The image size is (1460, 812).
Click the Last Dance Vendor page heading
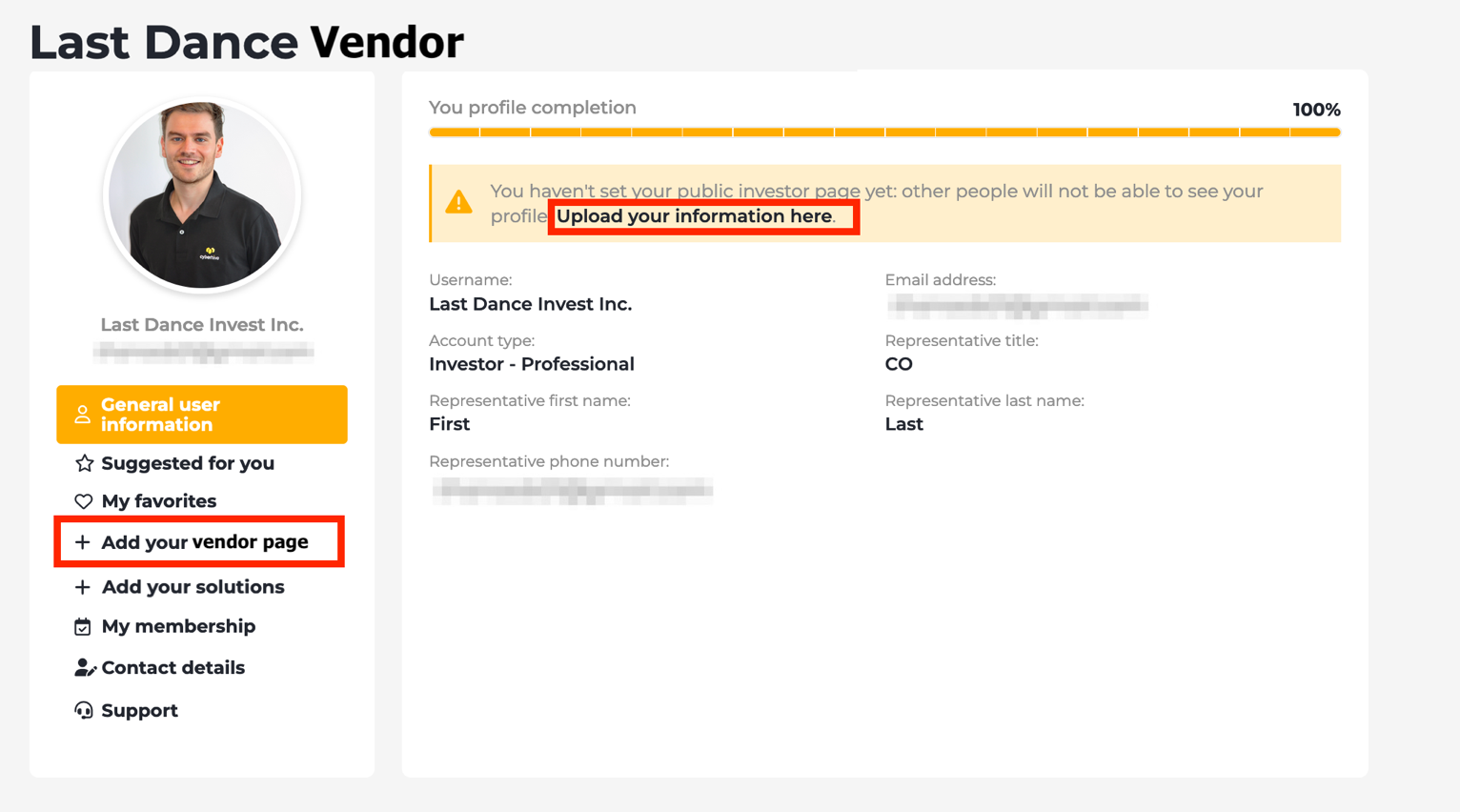click(247, 42)
